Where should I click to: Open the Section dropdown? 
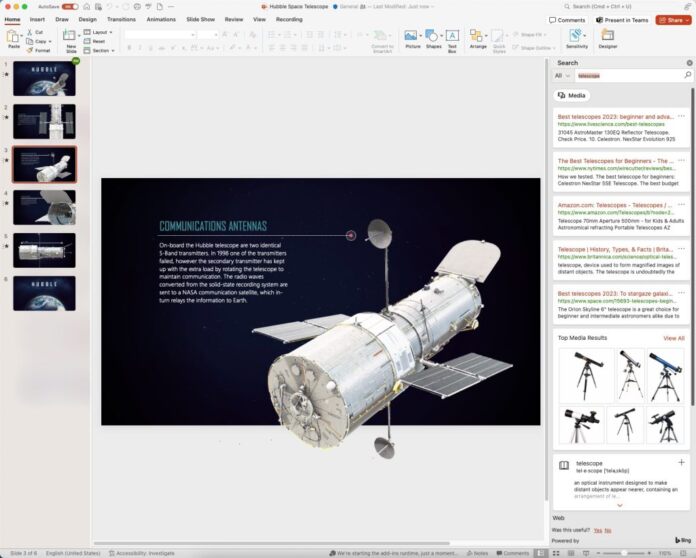click(x=99, y=50)
